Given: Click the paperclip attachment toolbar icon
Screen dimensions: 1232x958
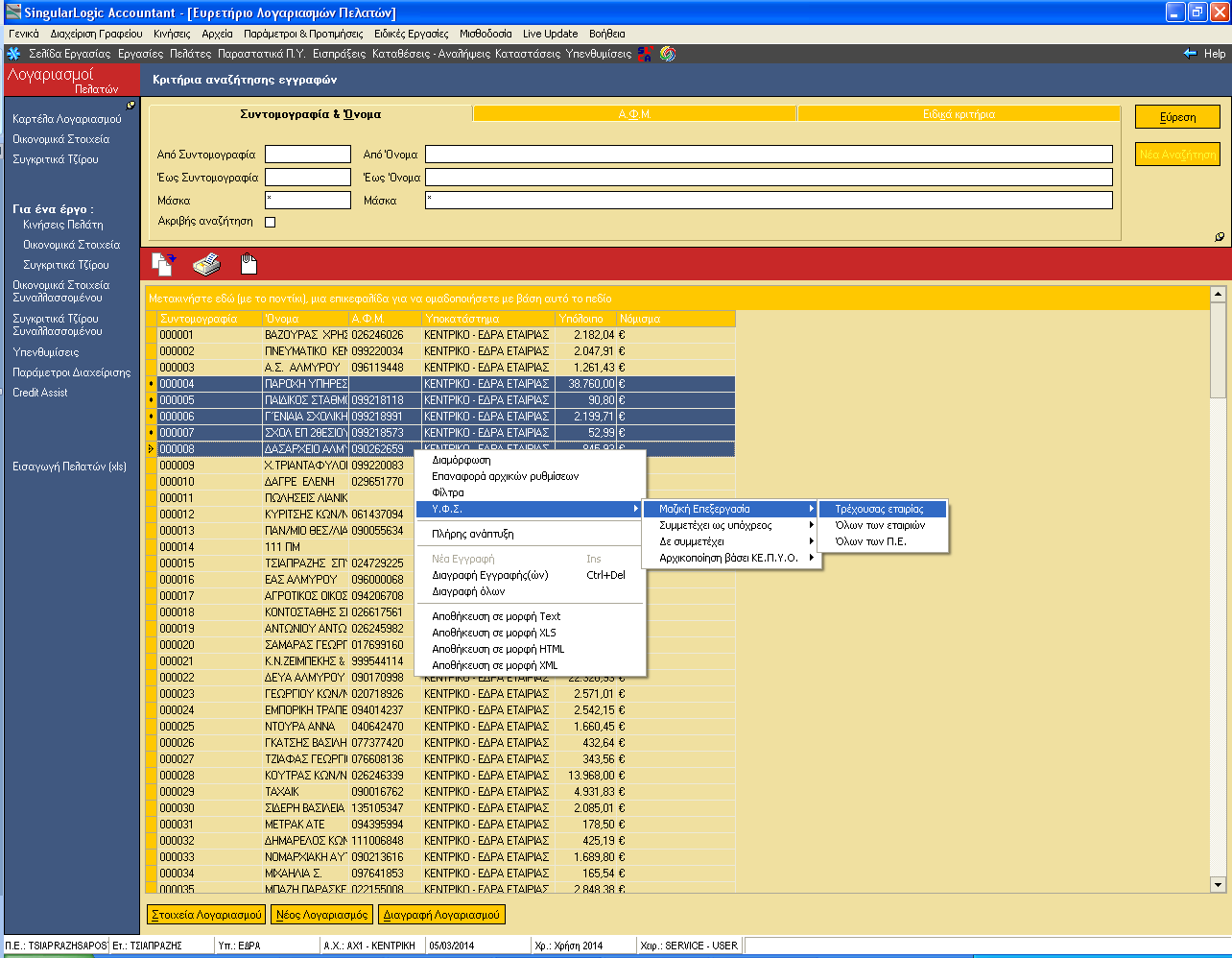Looking at the screenshot, I should (x=249, y=263).
